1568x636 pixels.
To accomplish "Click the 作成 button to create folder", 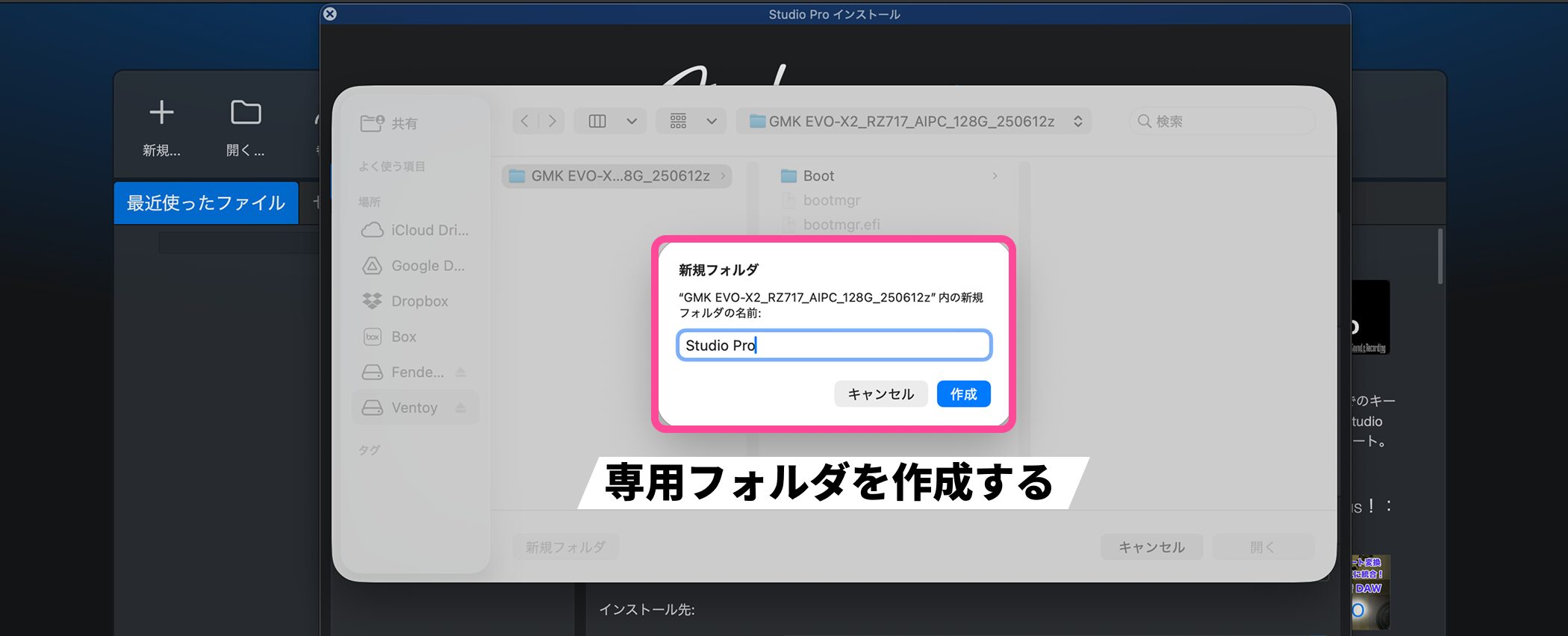I will pyautogui.click(x=963, y=394).
